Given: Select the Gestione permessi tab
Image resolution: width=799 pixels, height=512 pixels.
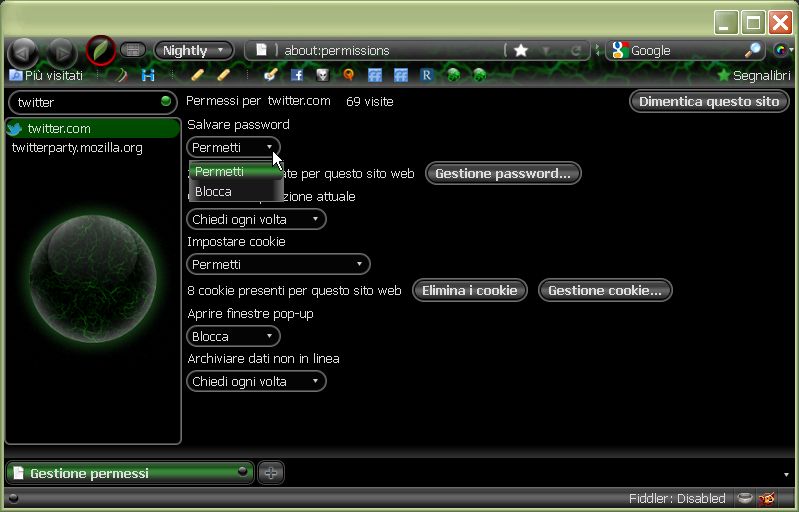Looking at the screenshot, I should coord(130,473).
